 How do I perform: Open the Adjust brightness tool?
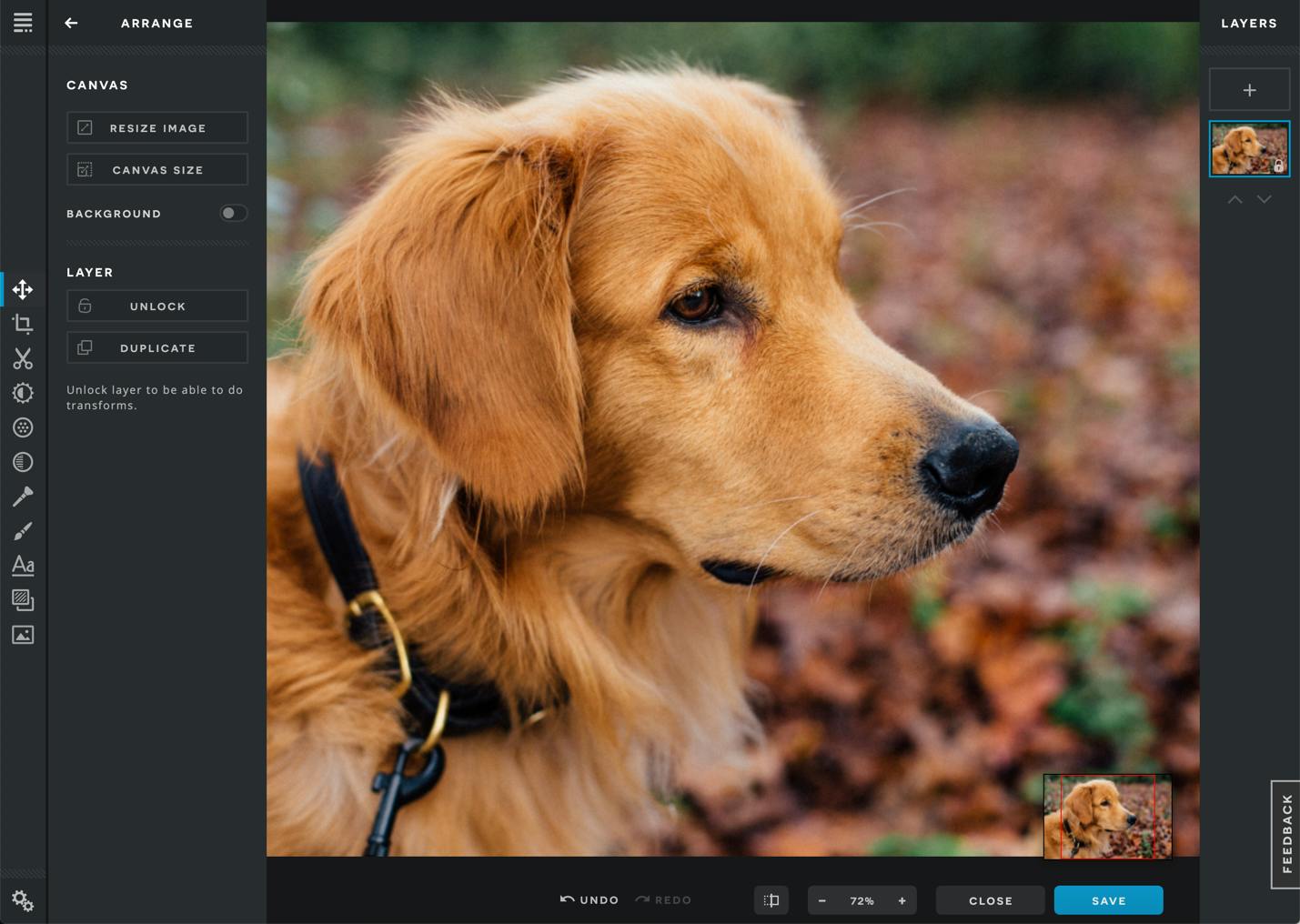(23, 393)
